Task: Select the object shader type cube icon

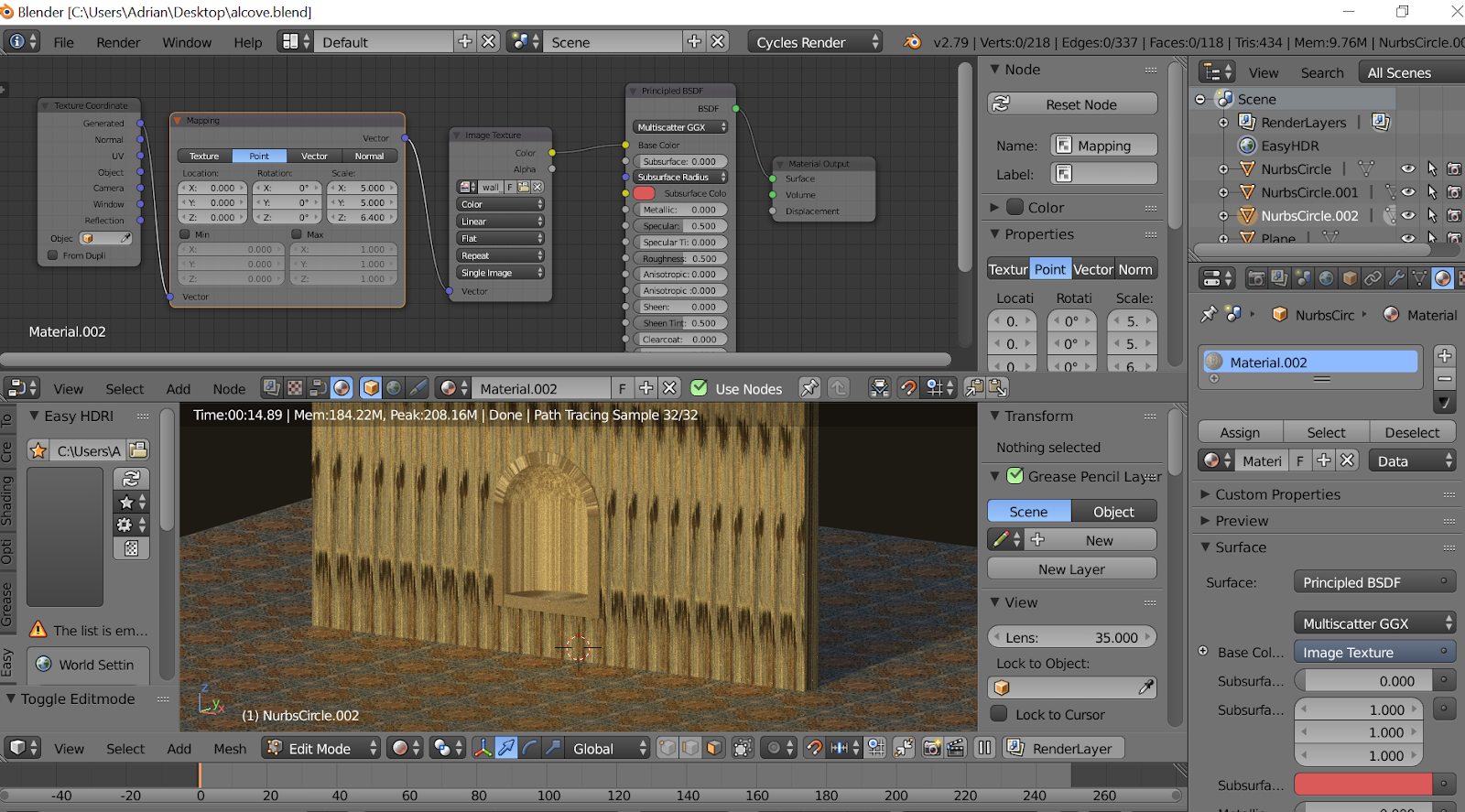Action: pos(371,388)
